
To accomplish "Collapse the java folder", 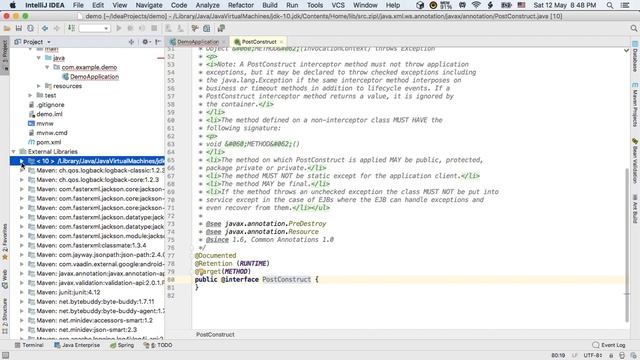I will click(39, 58).
